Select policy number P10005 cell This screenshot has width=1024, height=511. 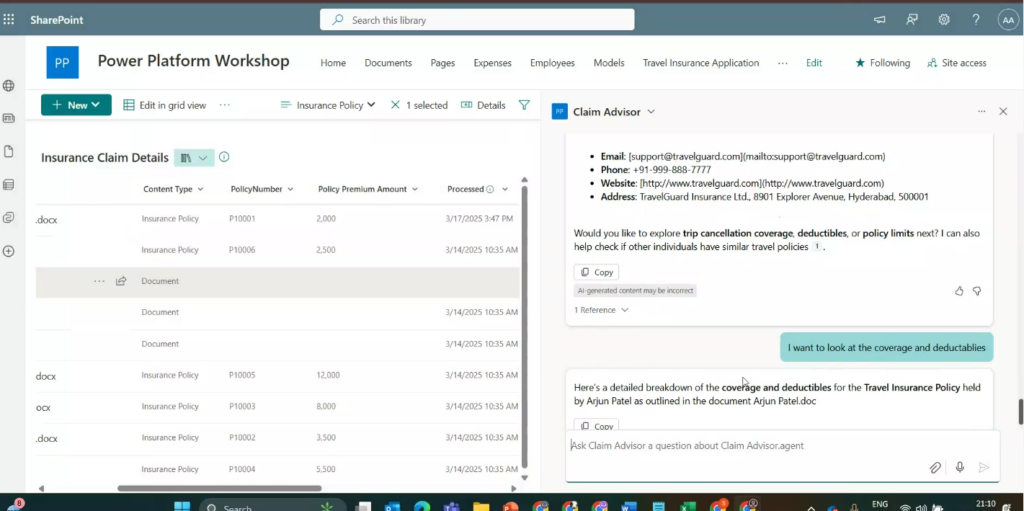tap(242, 375)
